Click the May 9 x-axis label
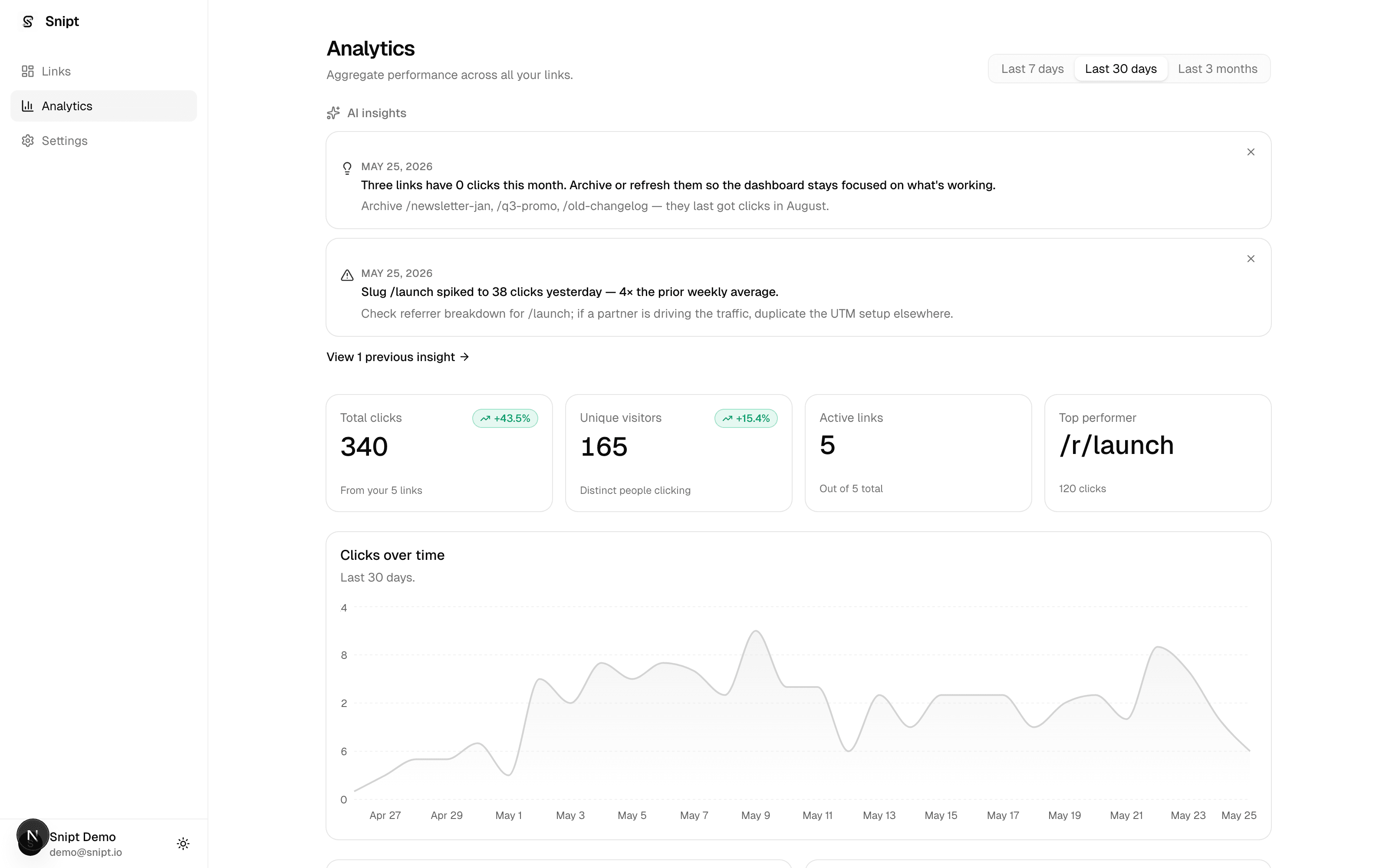The height and width of the screenshot is (868, 1389). click(755, 815)
